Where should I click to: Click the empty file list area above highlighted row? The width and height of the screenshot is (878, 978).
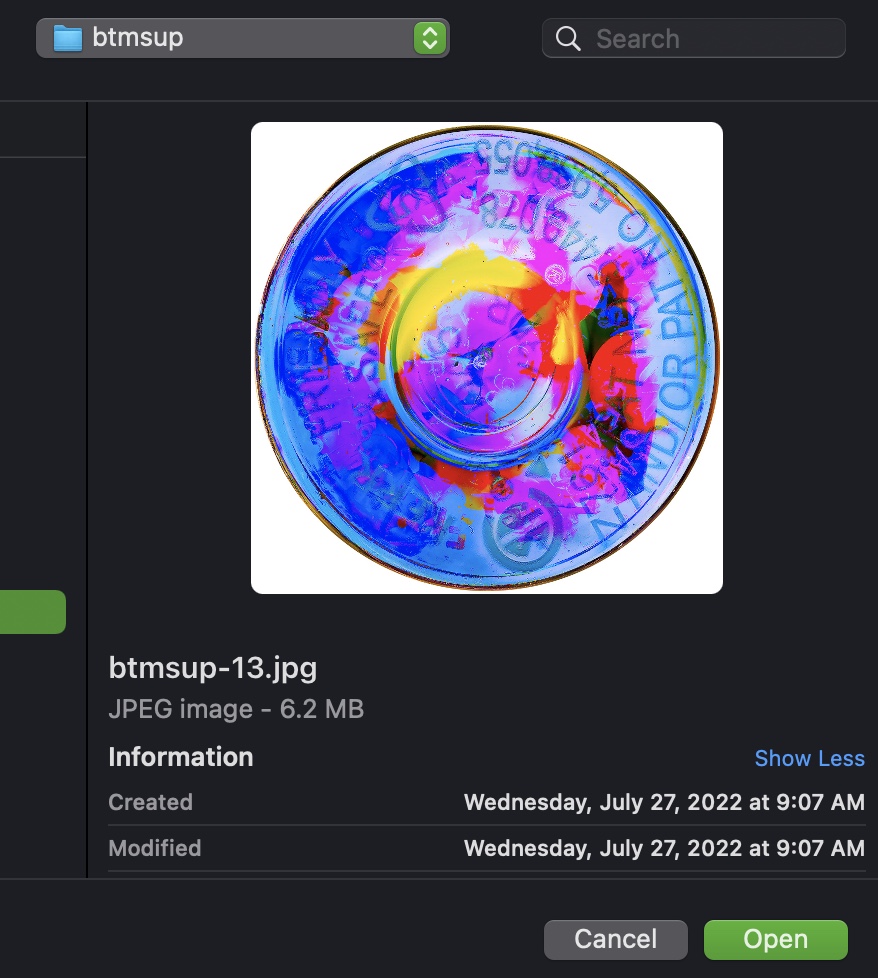point(42,374)
